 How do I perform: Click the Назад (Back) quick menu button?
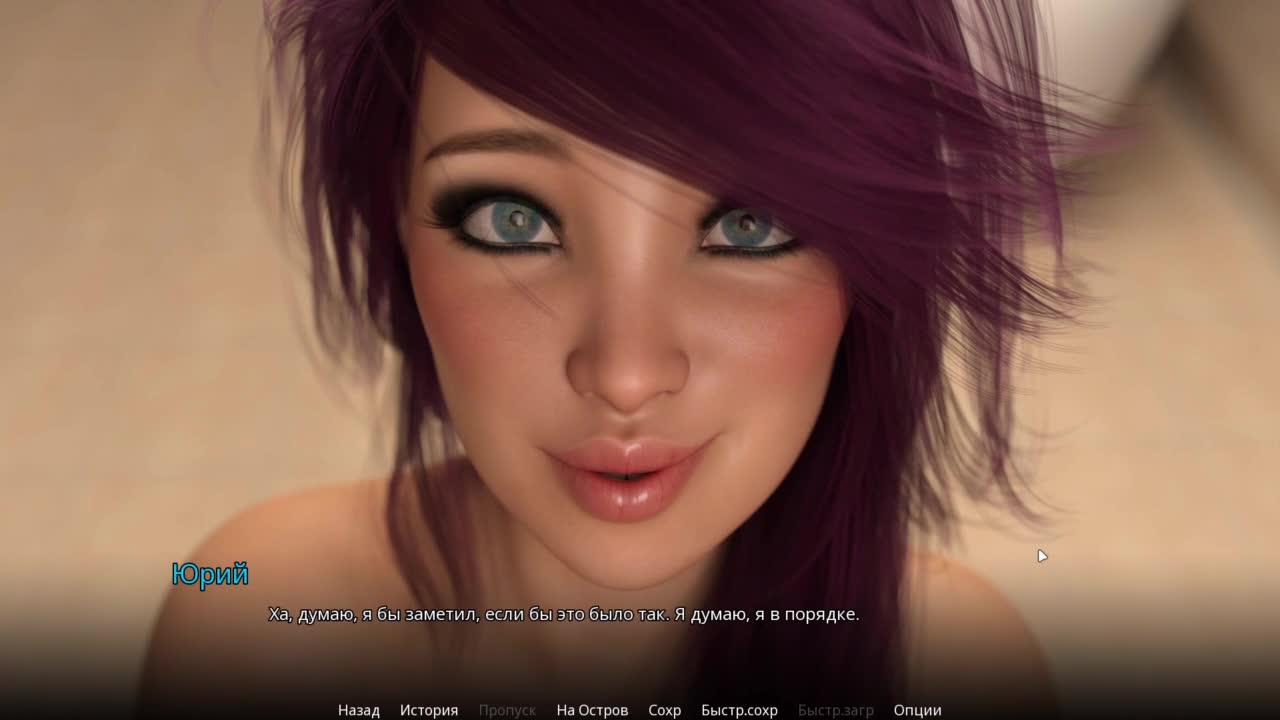(x=358, y=710)
